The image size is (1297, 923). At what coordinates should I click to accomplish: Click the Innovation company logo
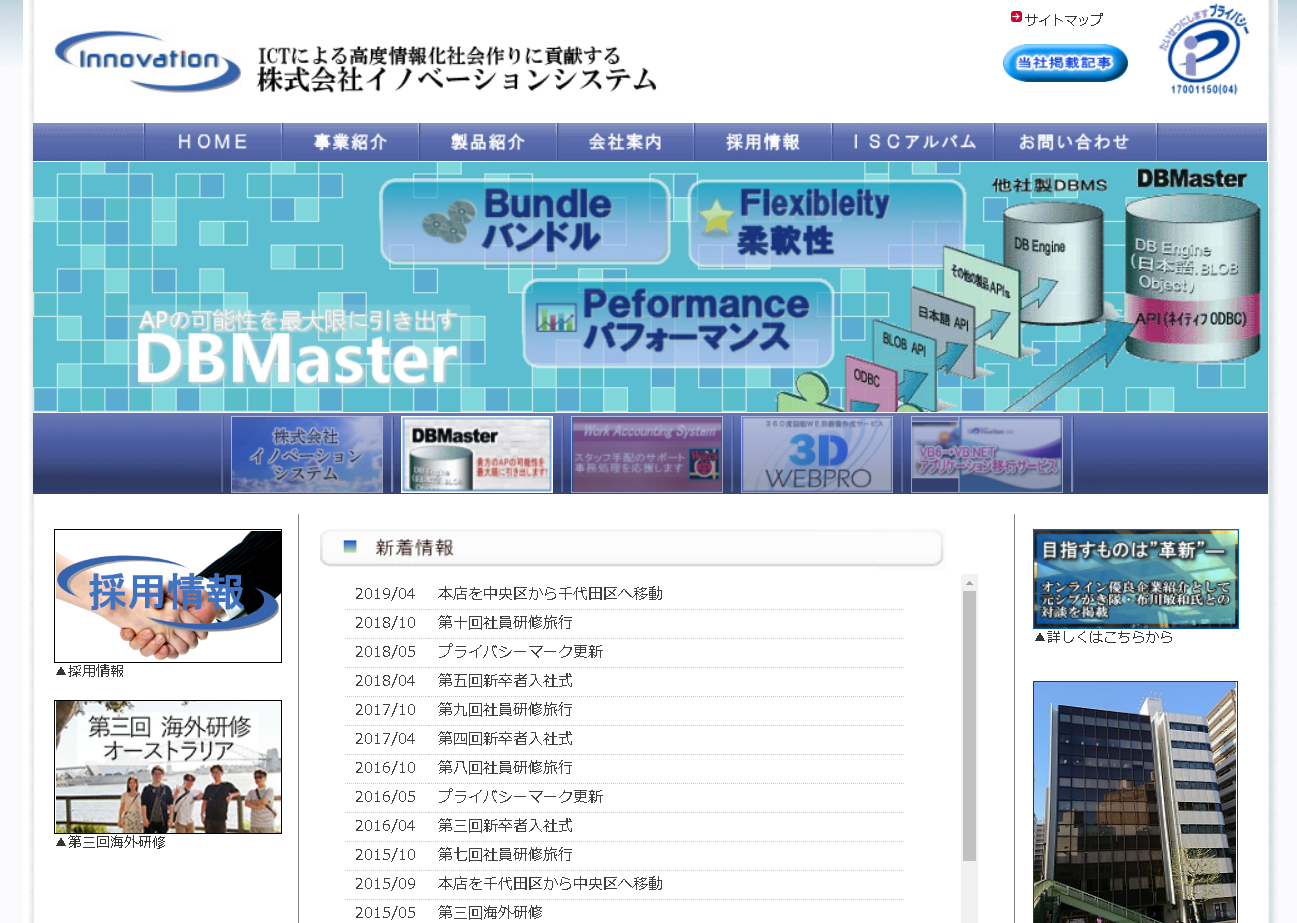tap(148, 60)
